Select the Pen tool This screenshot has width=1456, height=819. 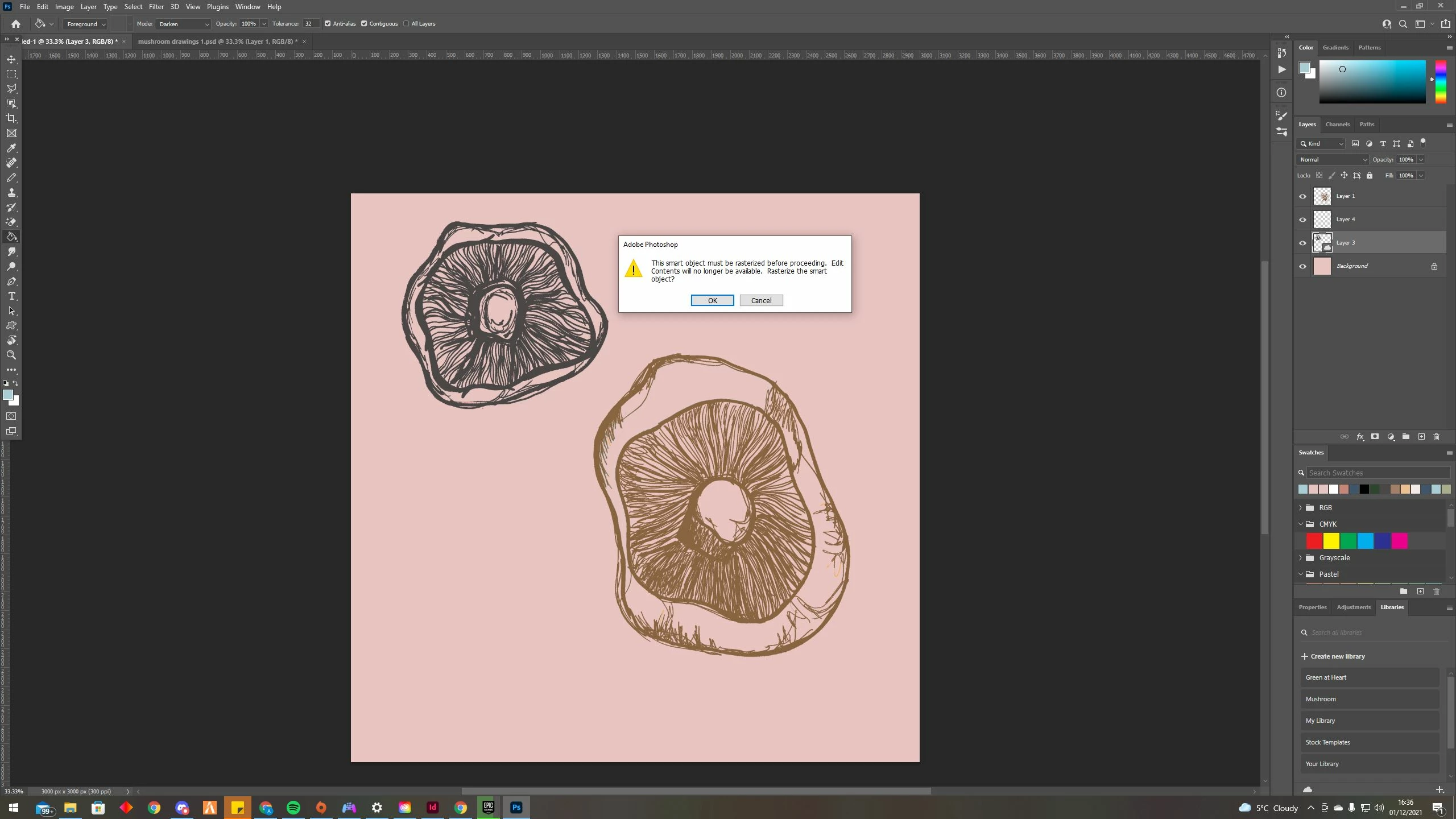click(11, 282)
